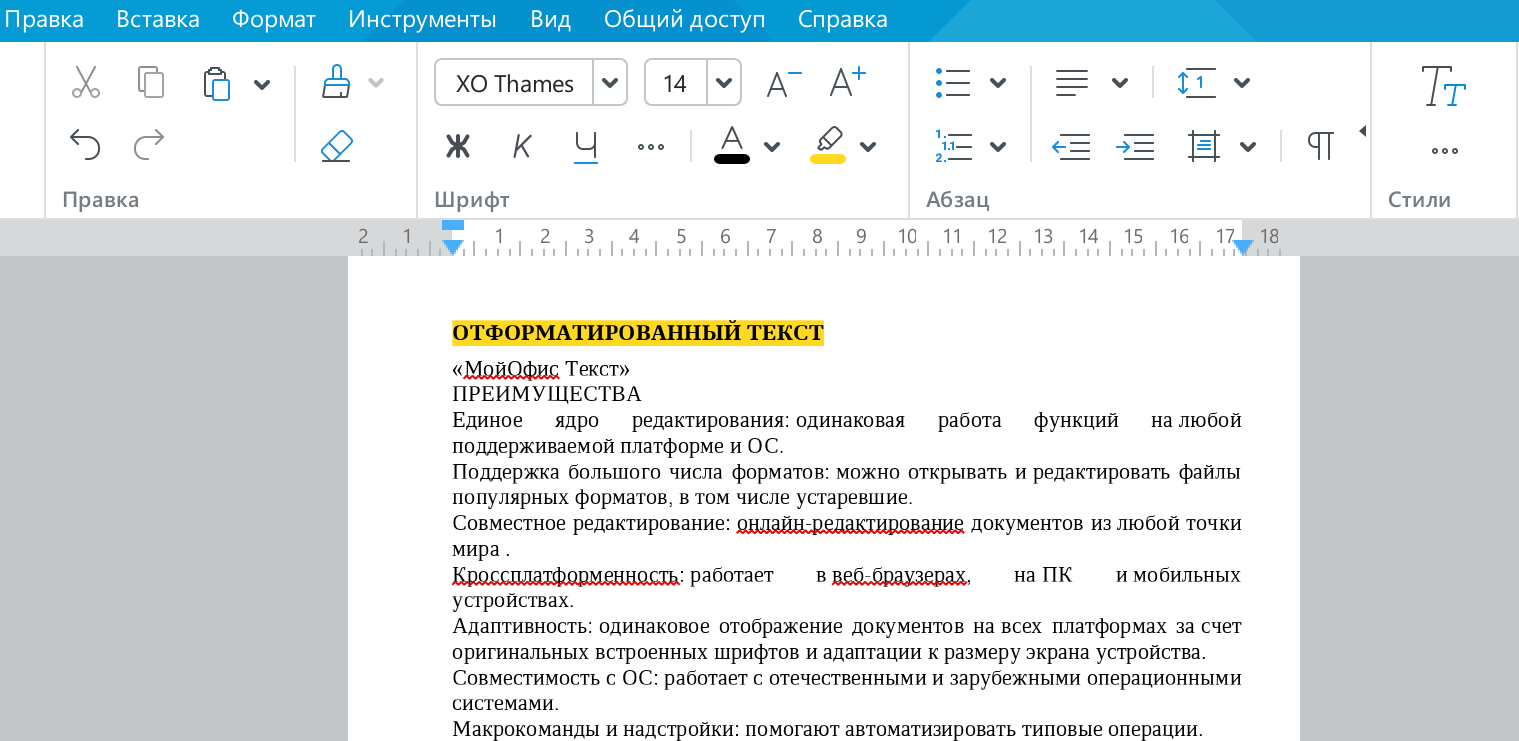1519x741 pixels.
Task: Toggle underline formatting (Ч)
Action: tap(586, 147)
